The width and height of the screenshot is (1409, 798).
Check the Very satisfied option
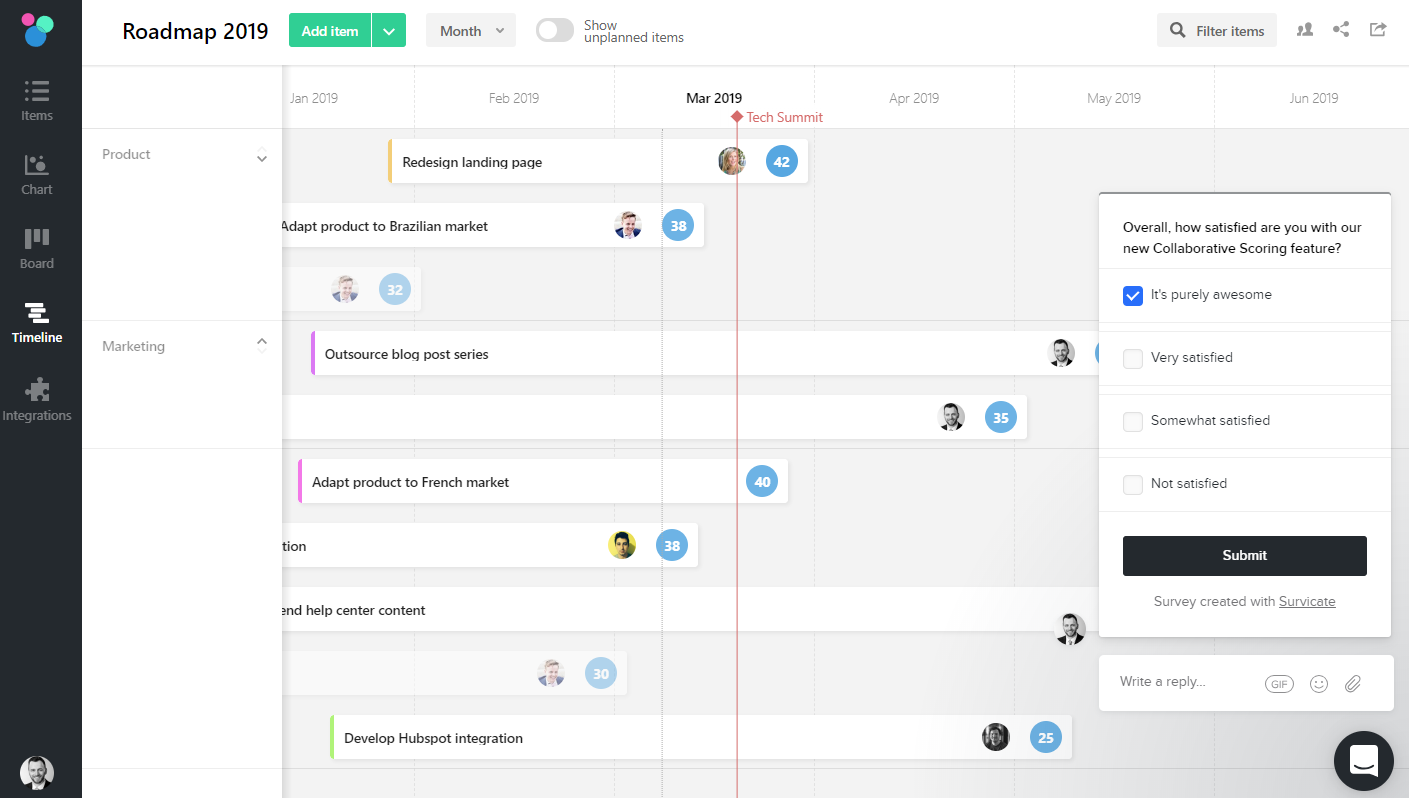1132,357
